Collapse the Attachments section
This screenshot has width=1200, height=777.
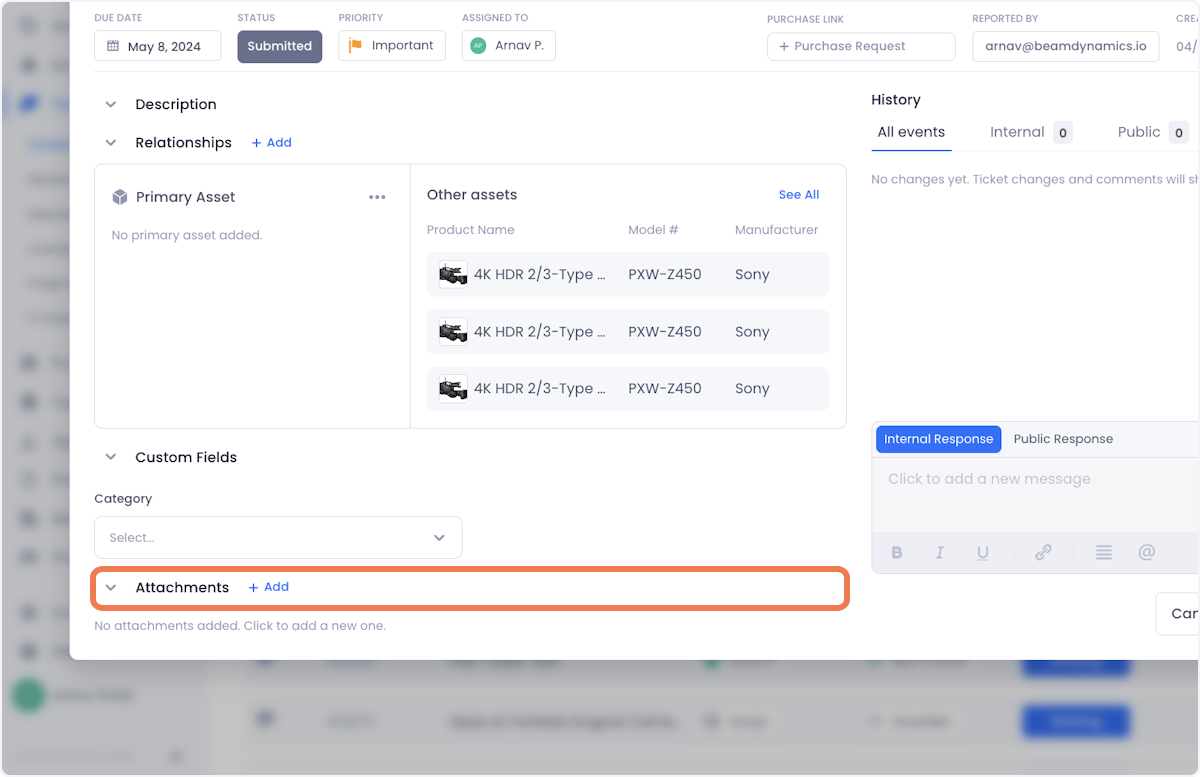(x=111, y=588)
